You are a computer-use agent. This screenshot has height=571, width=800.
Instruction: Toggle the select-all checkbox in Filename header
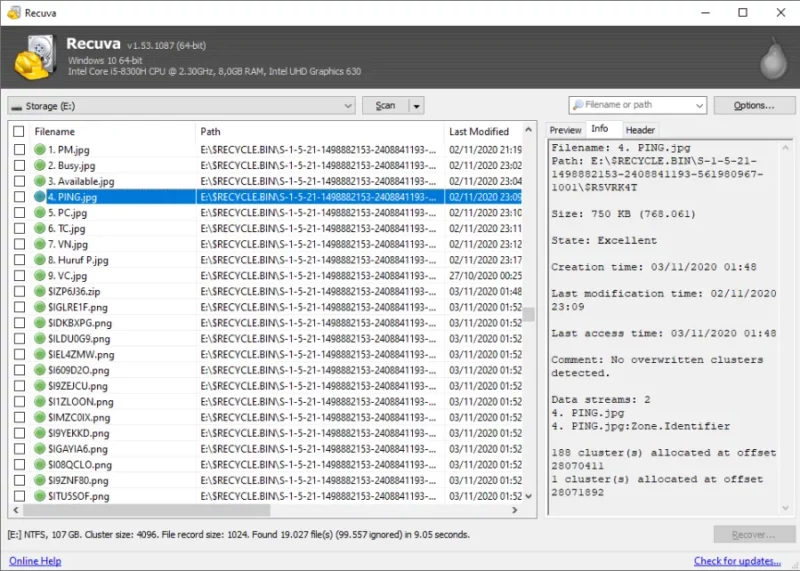19,132
